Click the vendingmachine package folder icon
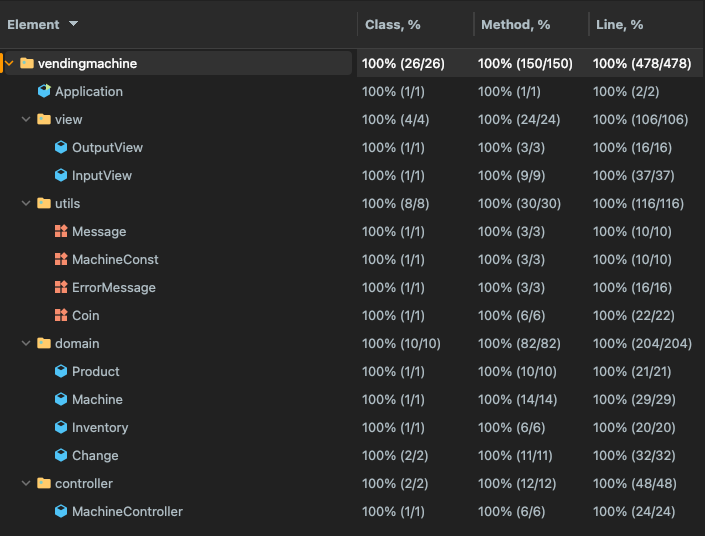Screen dimensions: 705x536 point(27,63)
